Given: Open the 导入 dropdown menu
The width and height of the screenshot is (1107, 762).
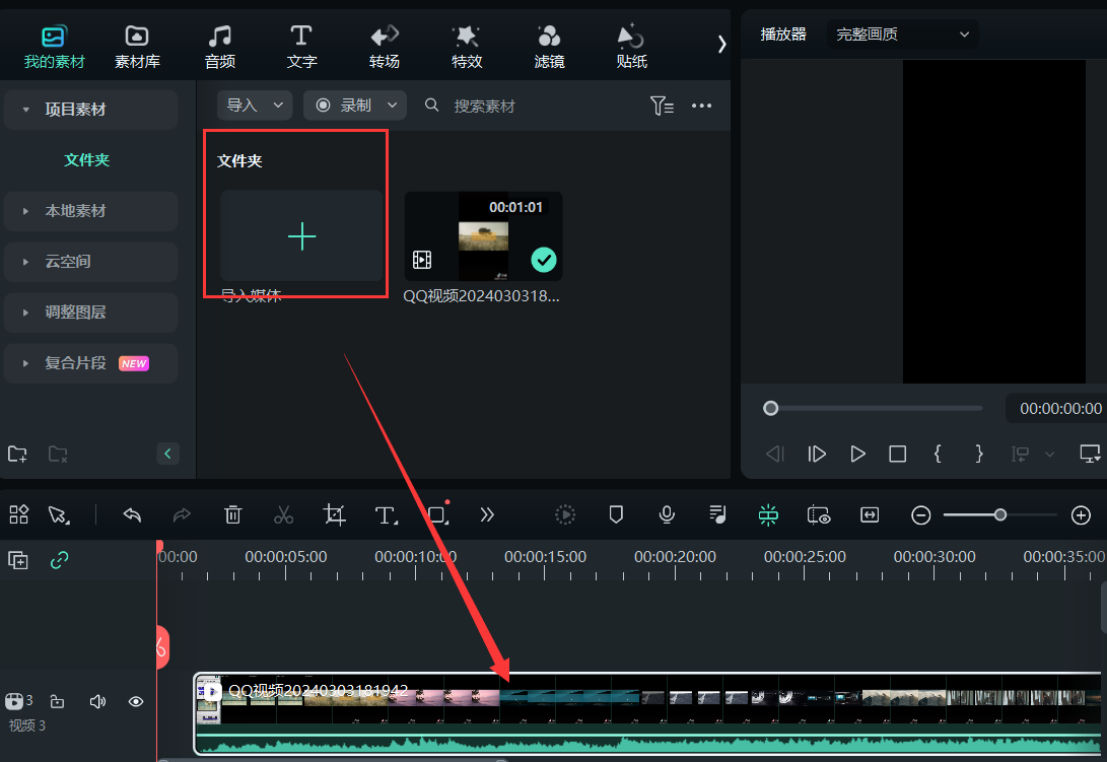Looking at the screenshot, I should (x=255, y=105).
